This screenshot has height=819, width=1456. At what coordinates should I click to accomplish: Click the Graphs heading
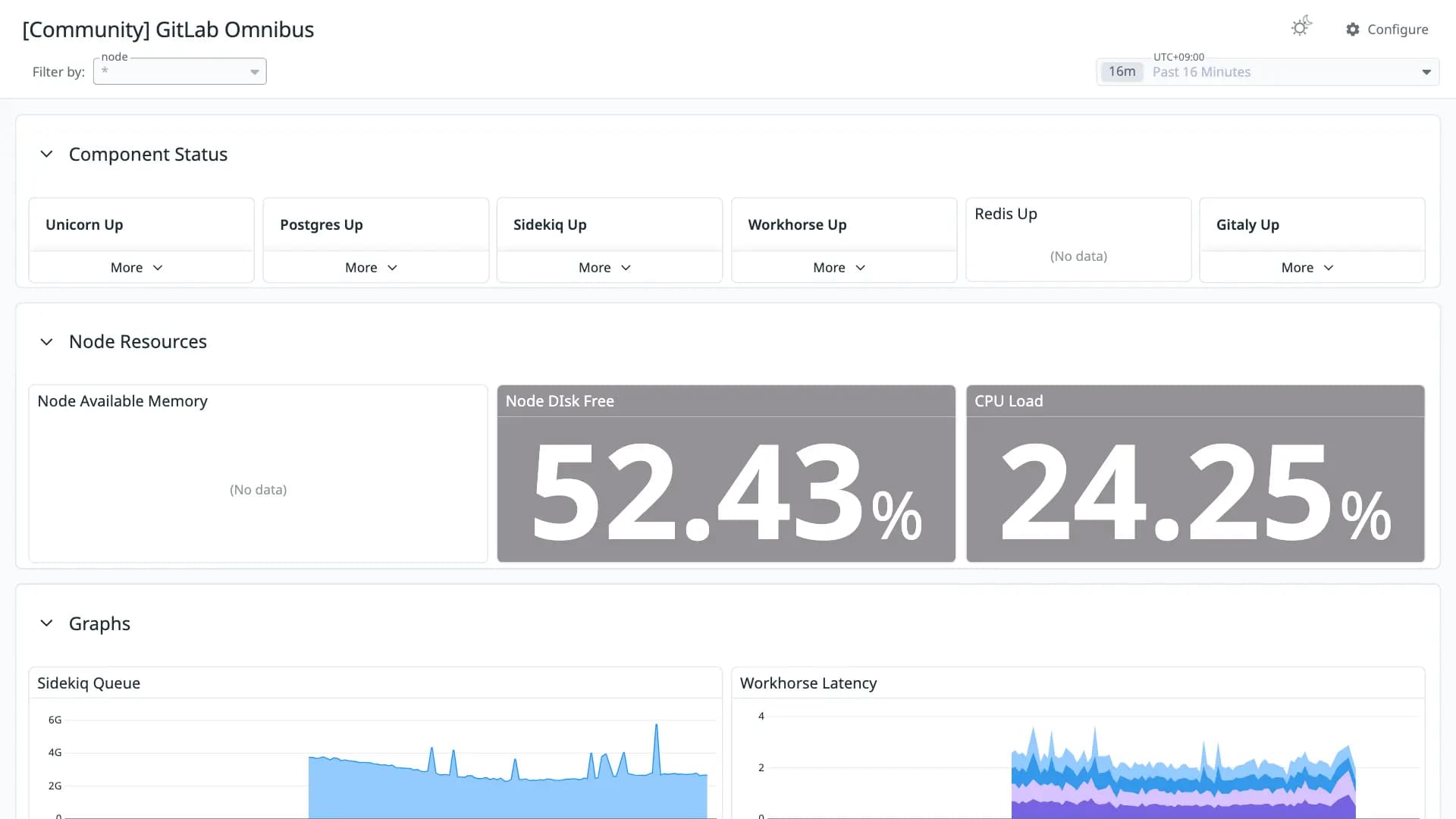coord(99,623)
